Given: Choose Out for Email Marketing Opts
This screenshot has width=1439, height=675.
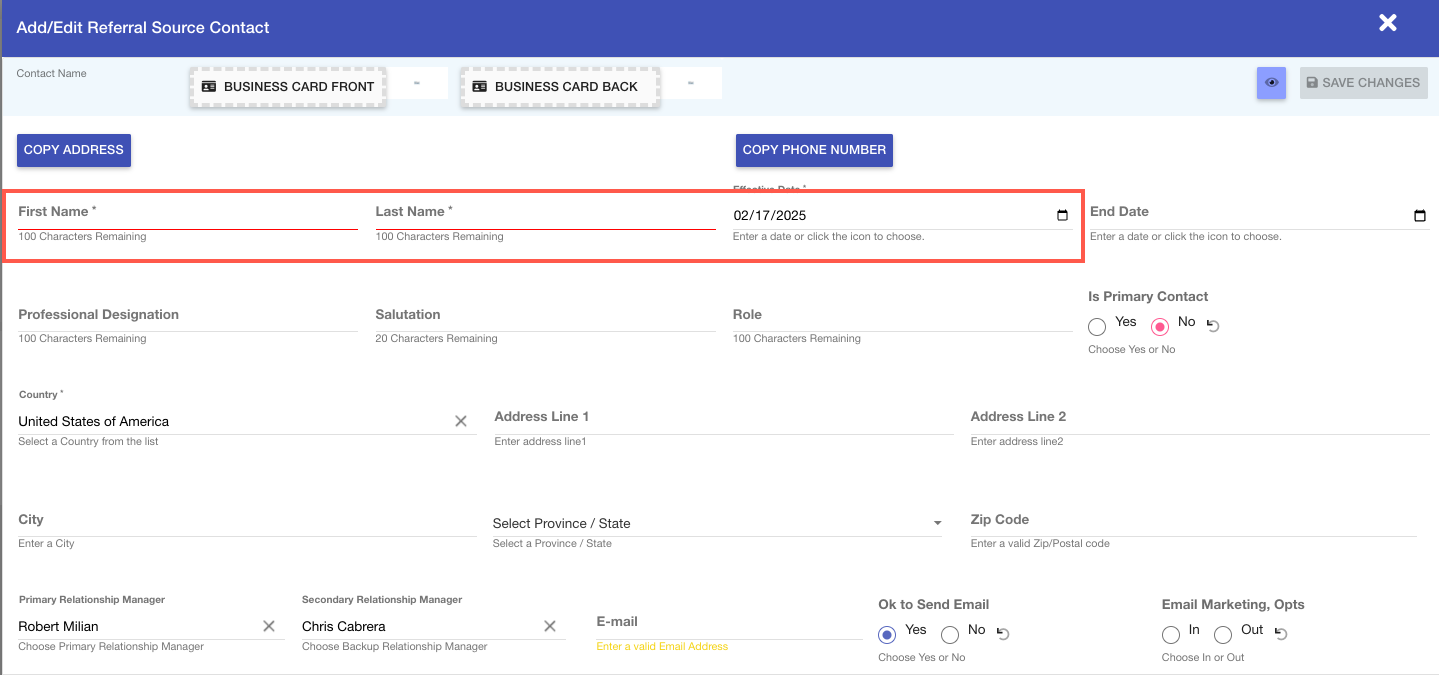Looking at the screenshot, I should point(1223,634).
